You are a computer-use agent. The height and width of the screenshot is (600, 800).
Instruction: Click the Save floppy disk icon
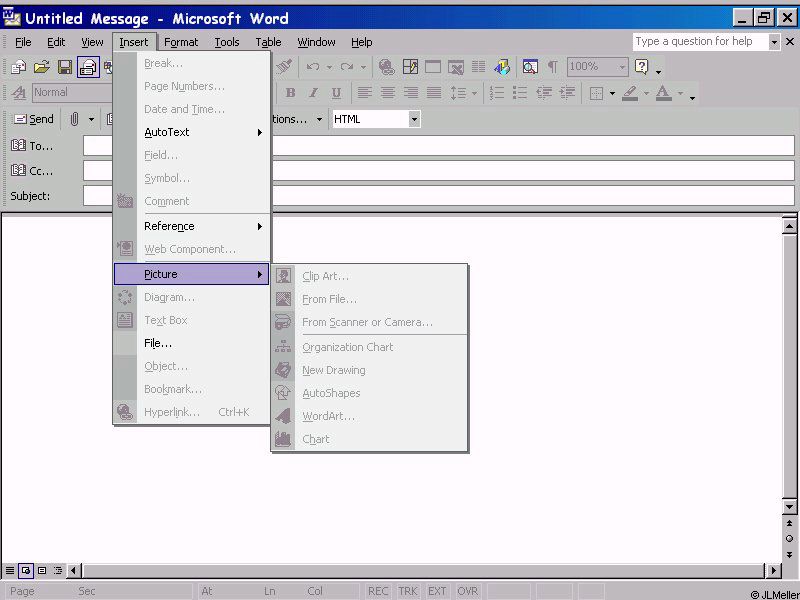pyautogui.click(x=65, y=67)
